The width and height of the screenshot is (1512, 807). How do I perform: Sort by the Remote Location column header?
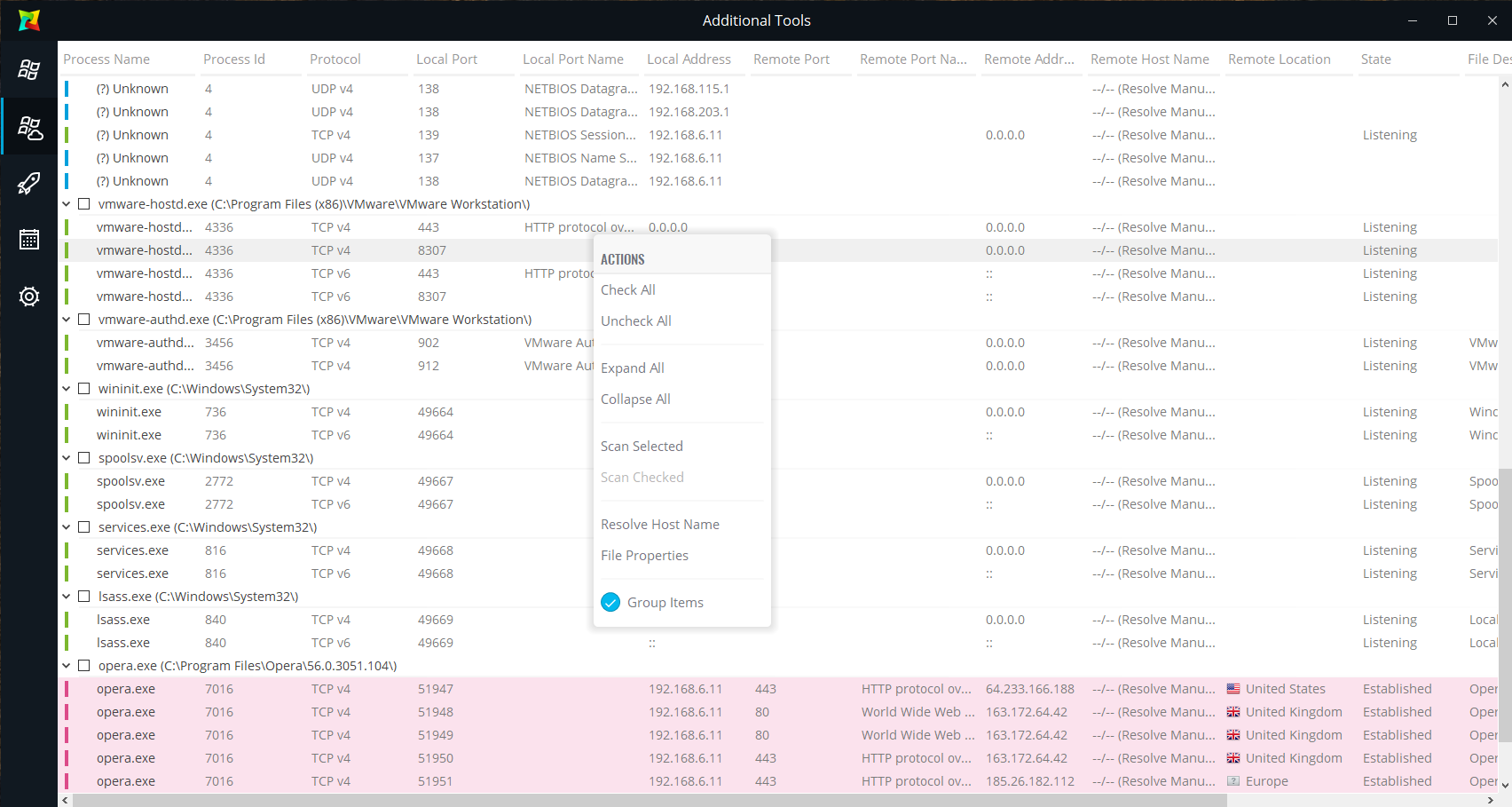pos(1280,59)
